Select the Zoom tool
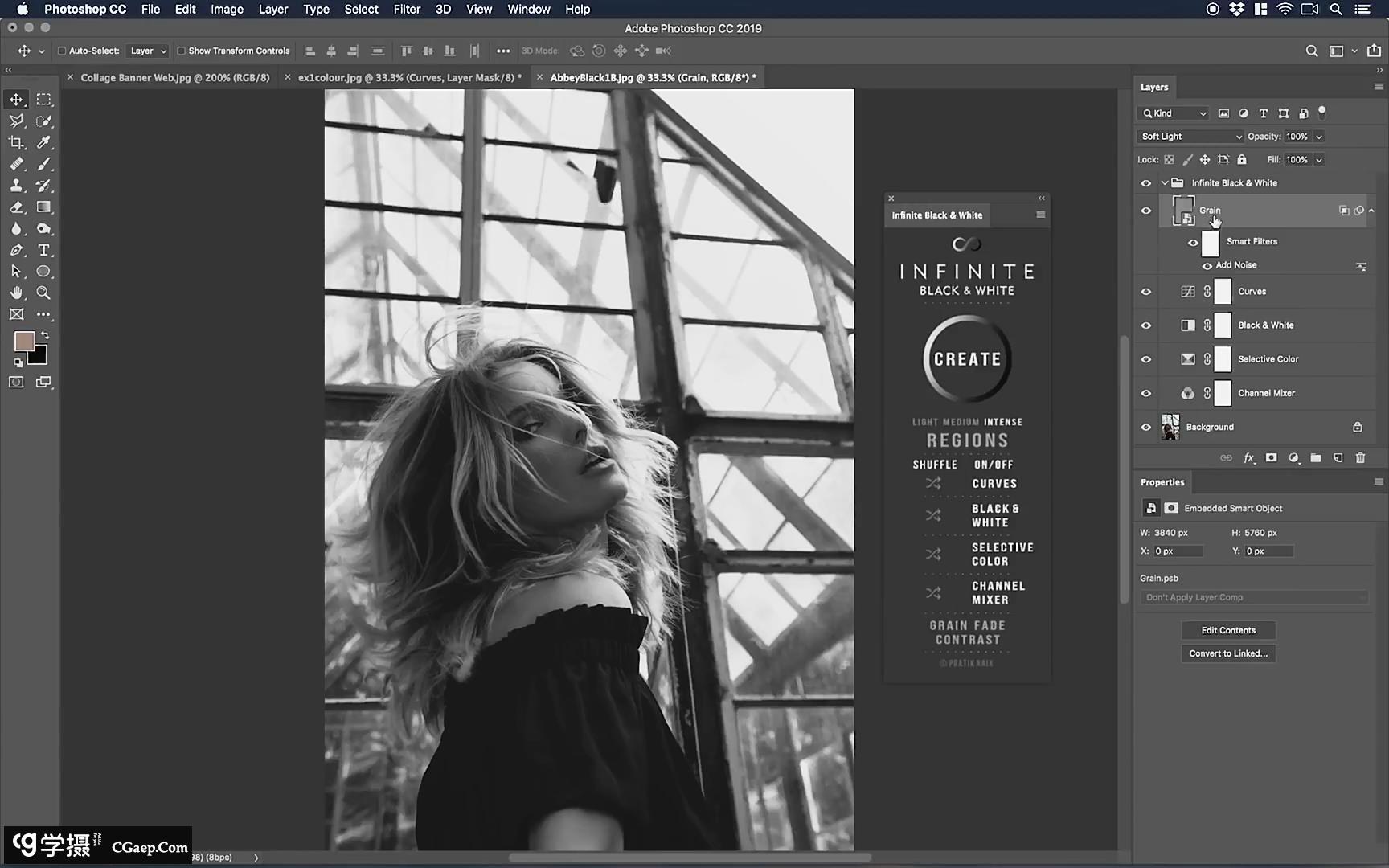The image size is (1389, 868). click(43, 293)
